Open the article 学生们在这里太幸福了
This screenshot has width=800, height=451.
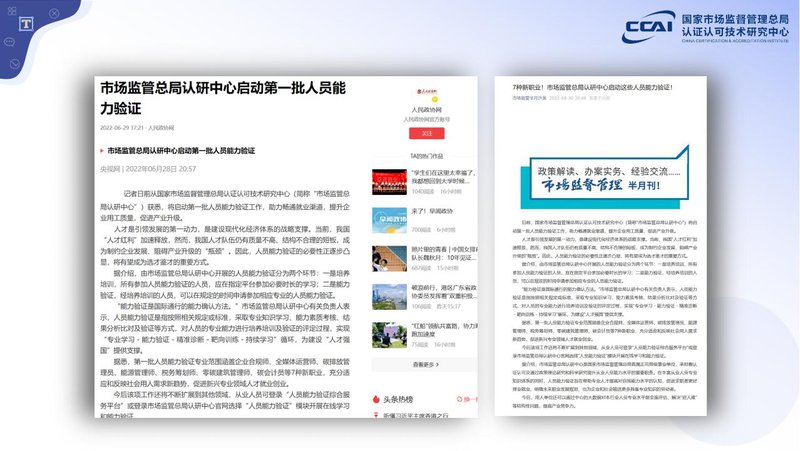click(443, 177)
